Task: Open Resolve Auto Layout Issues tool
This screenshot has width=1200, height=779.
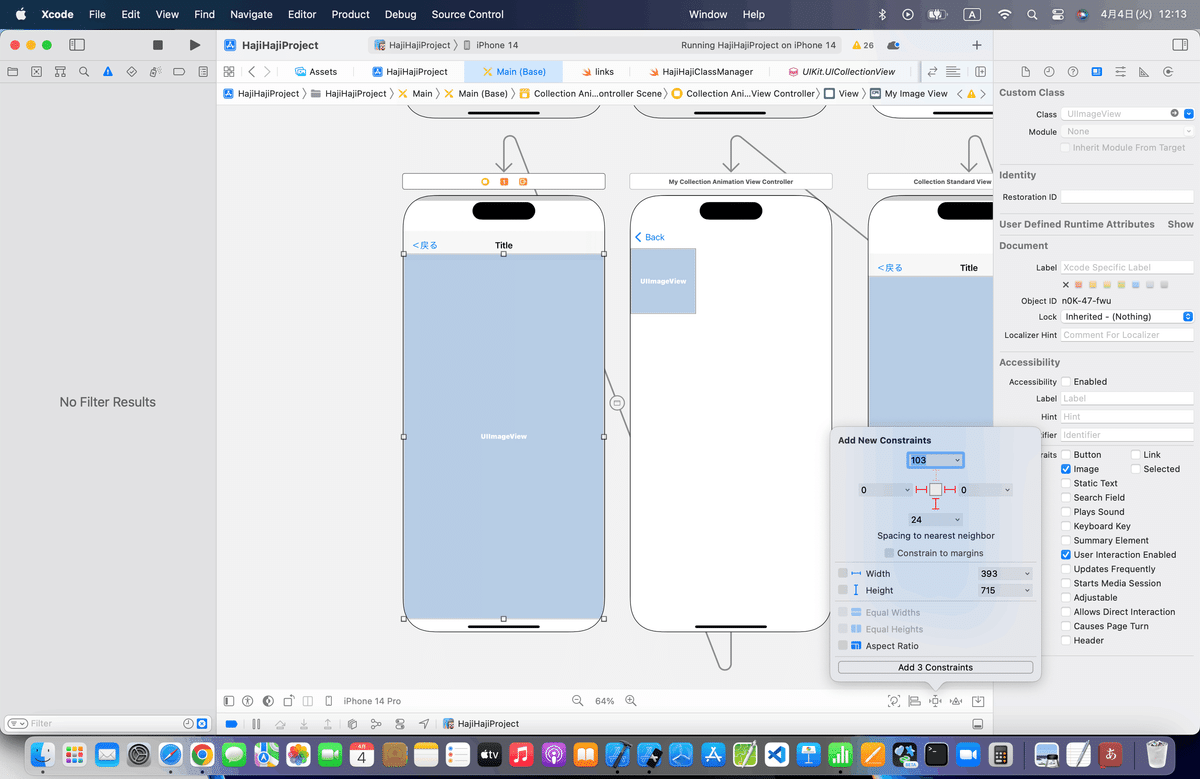Action: [x=957, y=701]
